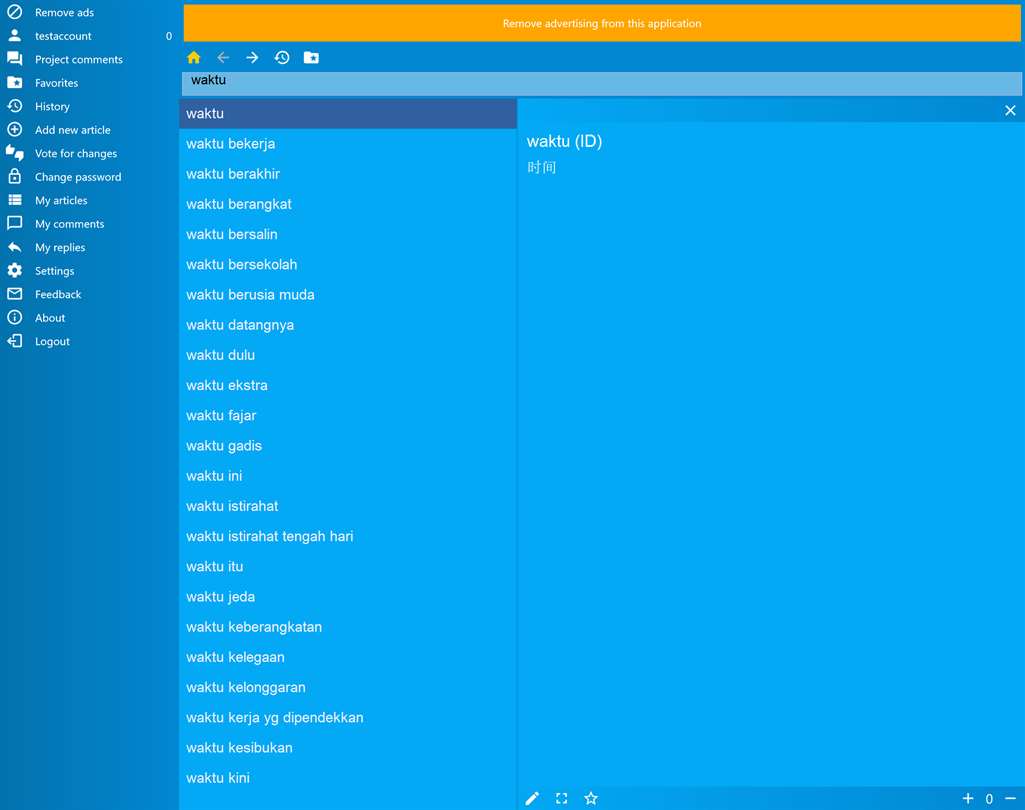Go to home via the yellow house icon
Screen dimensions: 1025x810
(193, 58)
